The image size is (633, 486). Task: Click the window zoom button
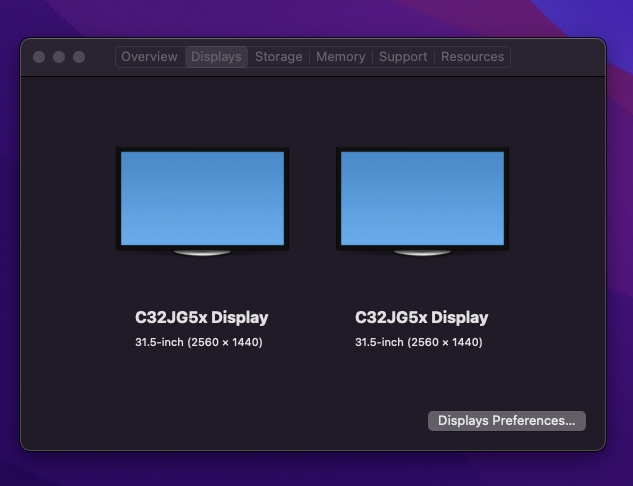coord(79,57)
